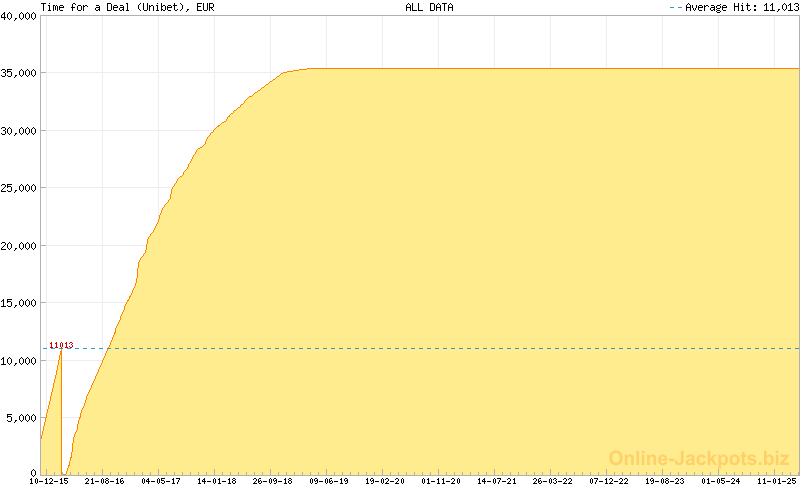
Task: Click the 04-05-17 date label
Action: point(161,481)
